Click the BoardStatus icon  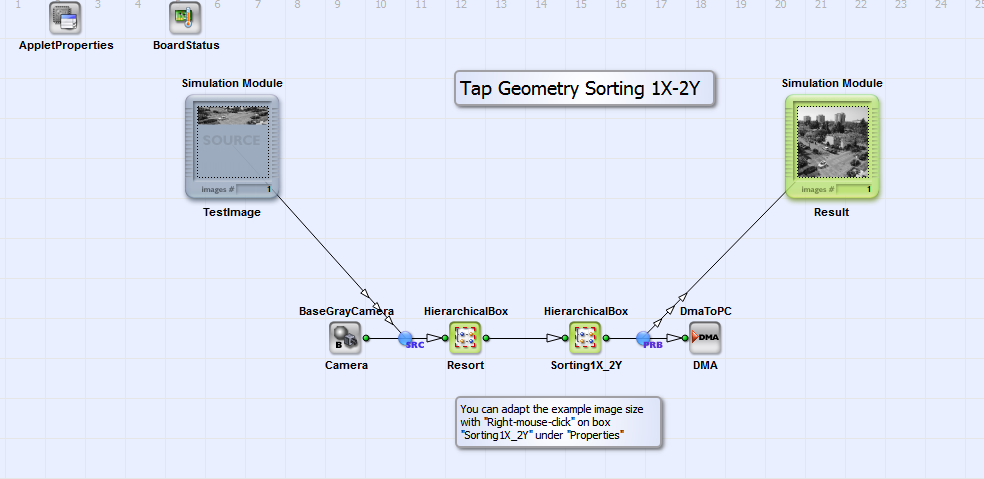coord(185,17)
